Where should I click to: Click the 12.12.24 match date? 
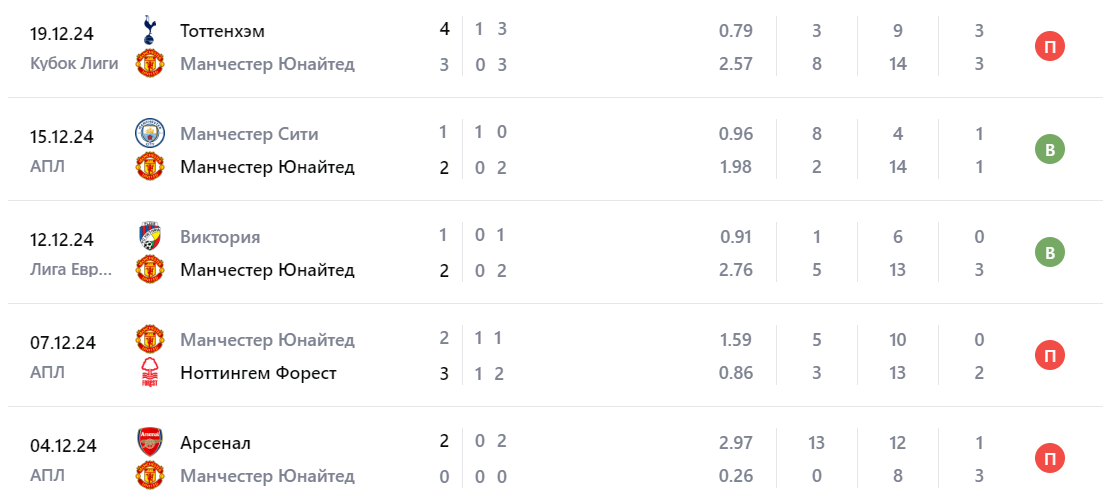point(62,240)
